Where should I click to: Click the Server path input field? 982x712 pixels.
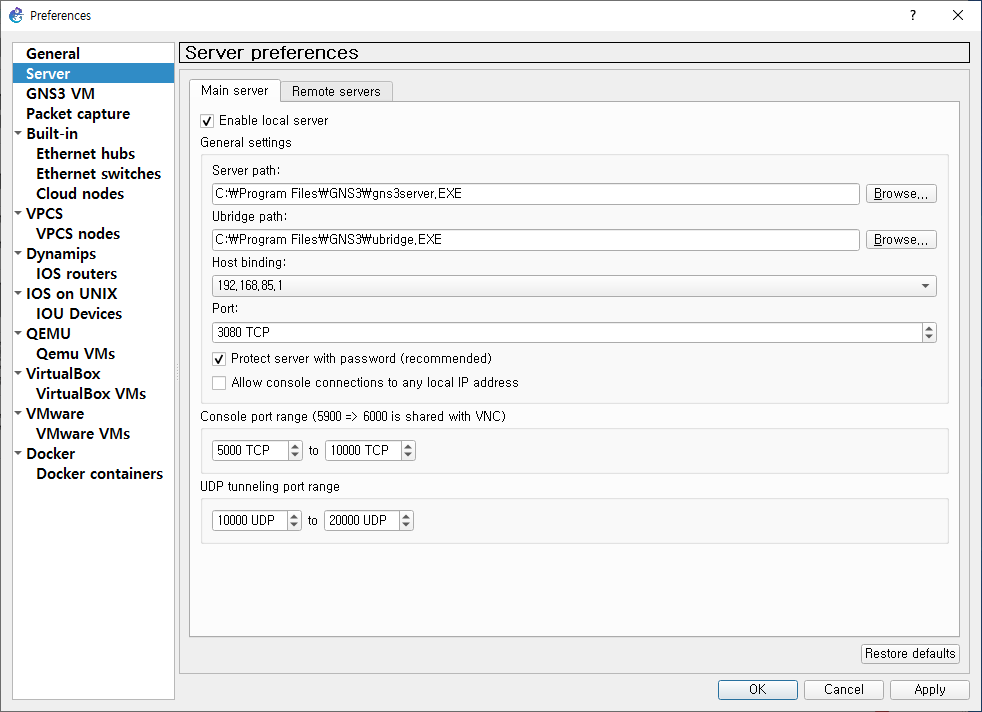tap(535, 194)
